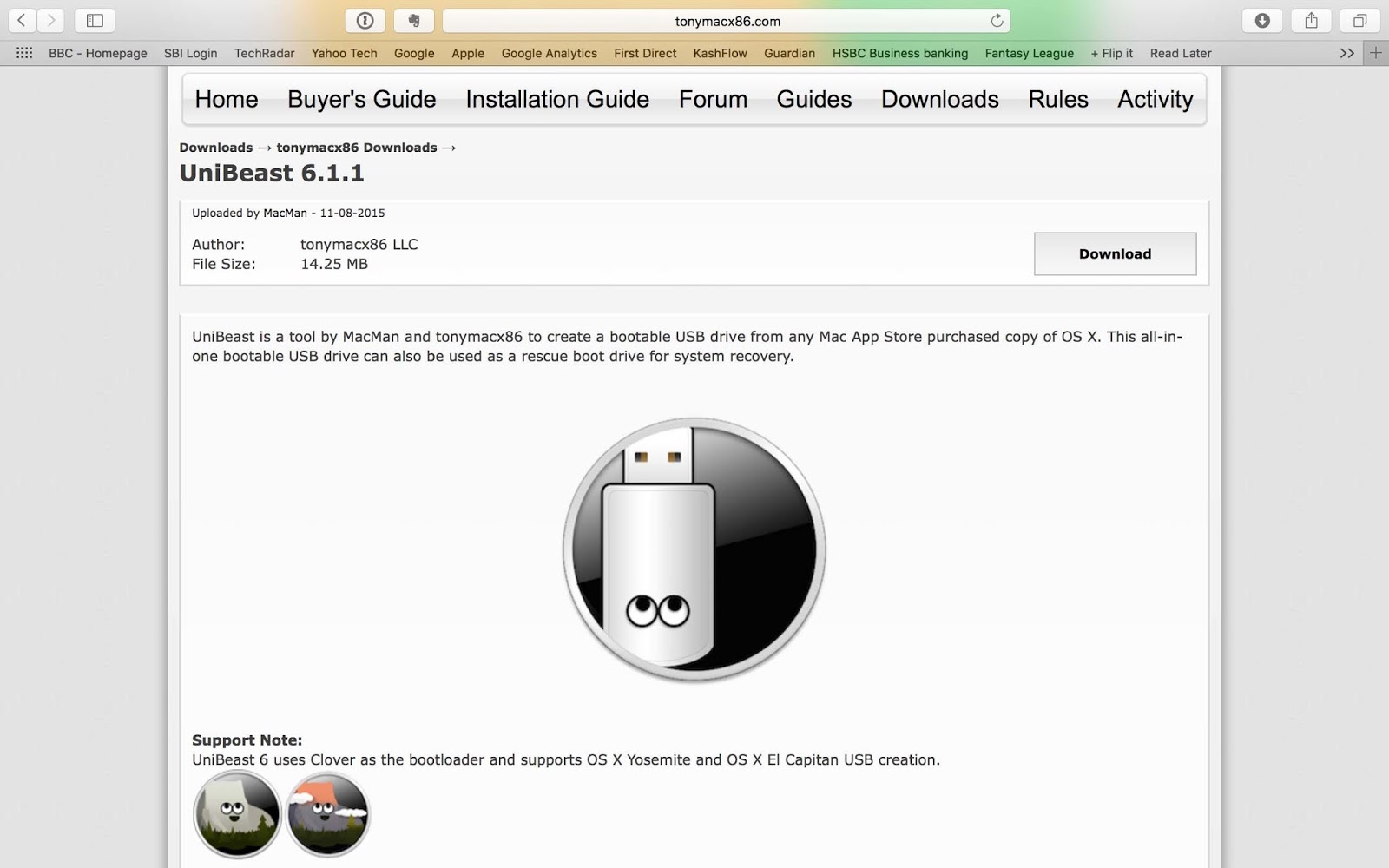Open the Share menu icon
The image size is (1389, 868).
point(1311,20)
